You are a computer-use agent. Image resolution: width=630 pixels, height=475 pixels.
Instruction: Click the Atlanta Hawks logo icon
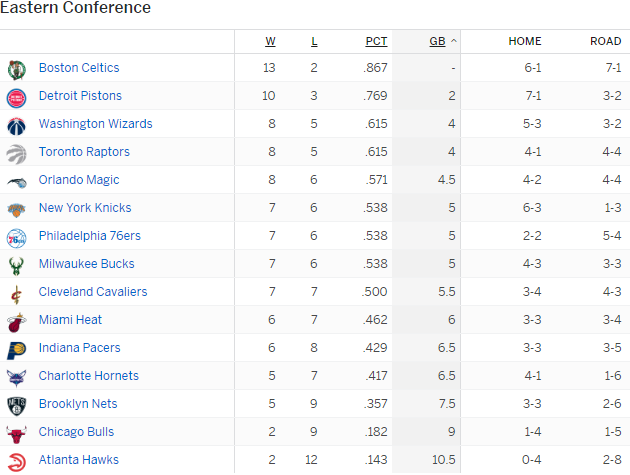pos(16,461)
